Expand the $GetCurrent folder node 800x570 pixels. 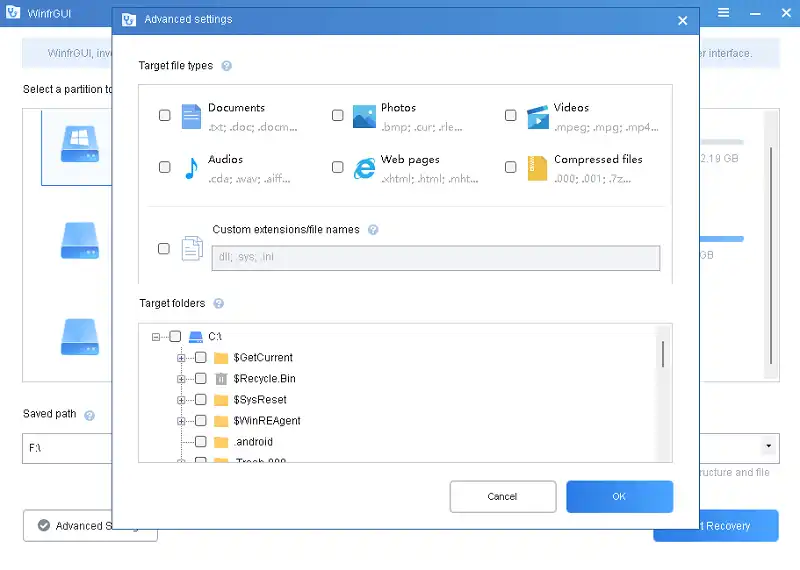click(x=181, y=358)
